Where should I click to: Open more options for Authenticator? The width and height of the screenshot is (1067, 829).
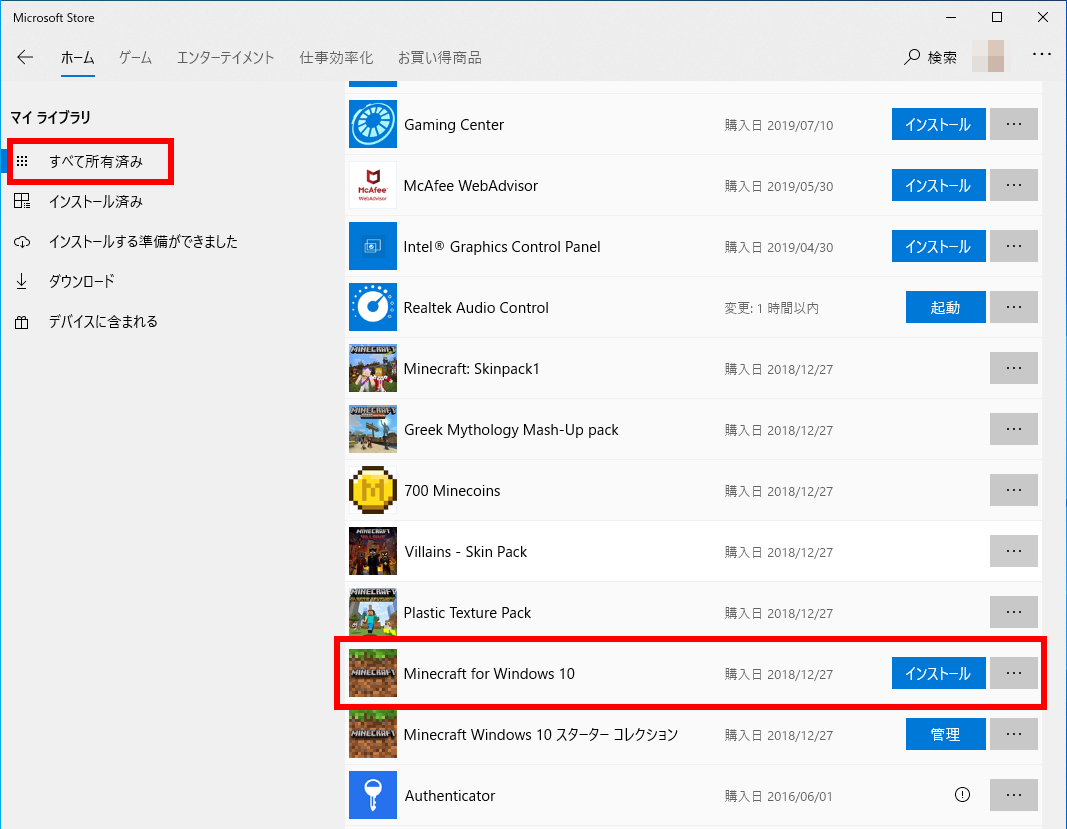tap(1013, 795)
